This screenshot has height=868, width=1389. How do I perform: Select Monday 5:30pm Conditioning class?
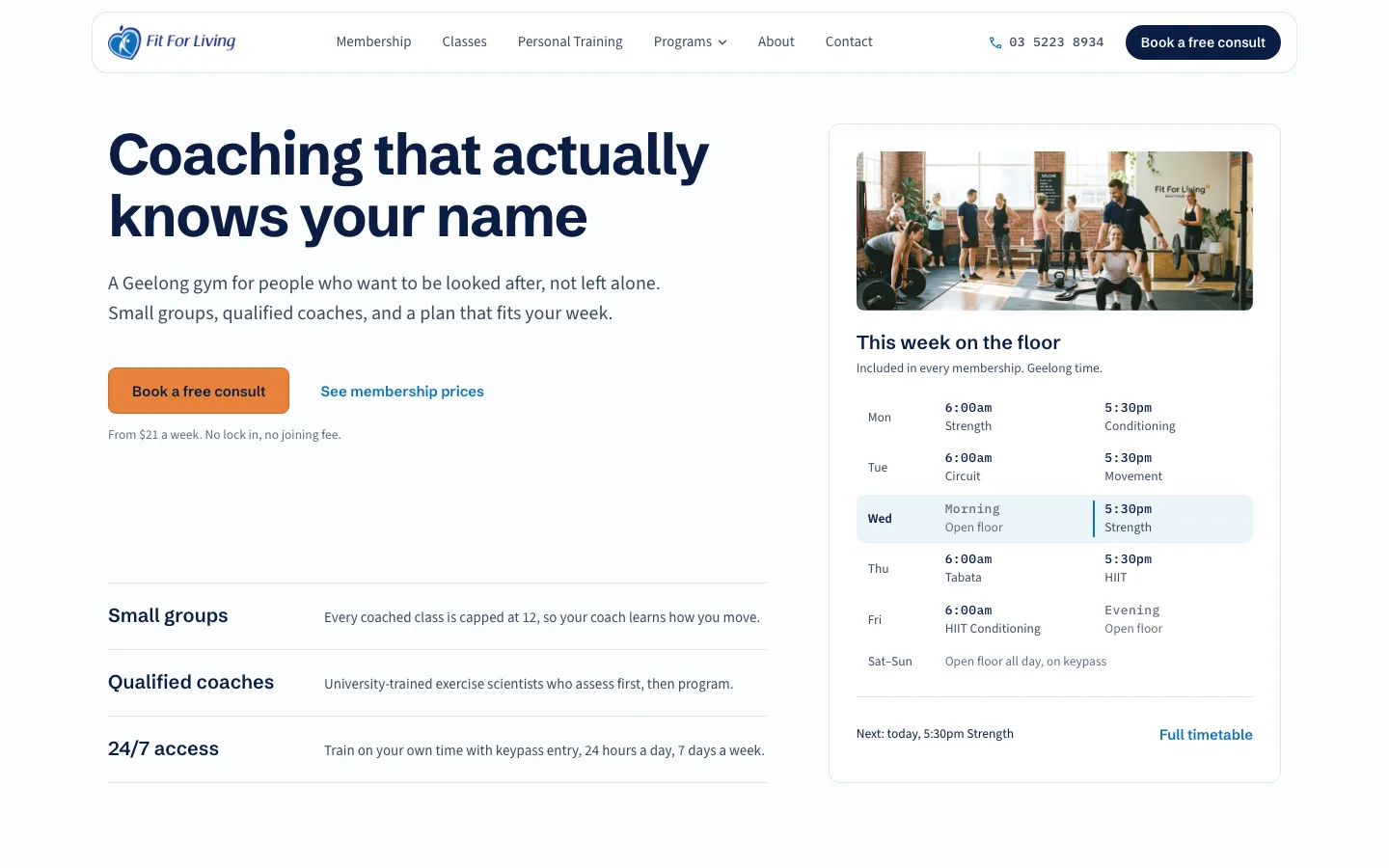pyautogui.click(x=1140, y=417)
